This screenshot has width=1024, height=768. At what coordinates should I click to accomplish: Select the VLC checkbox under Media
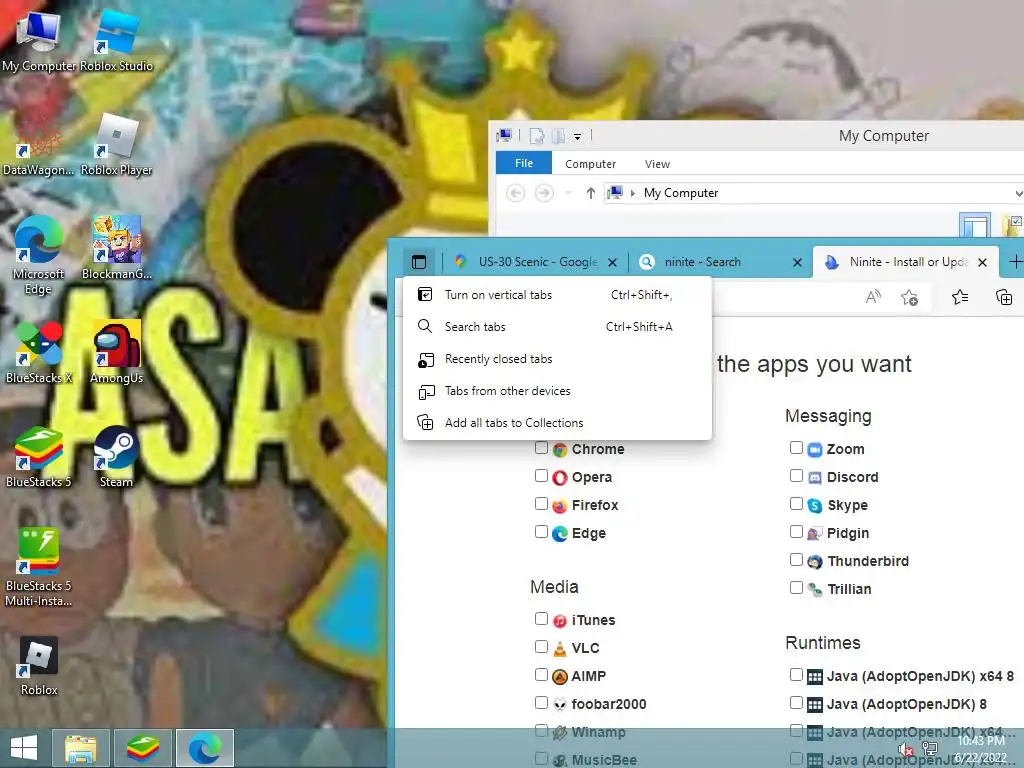click(x=541, y=647)
